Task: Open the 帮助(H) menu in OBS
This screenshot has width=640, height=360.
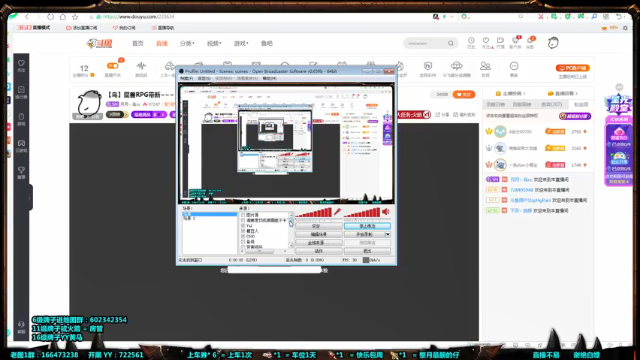Action: click(269, 78)
